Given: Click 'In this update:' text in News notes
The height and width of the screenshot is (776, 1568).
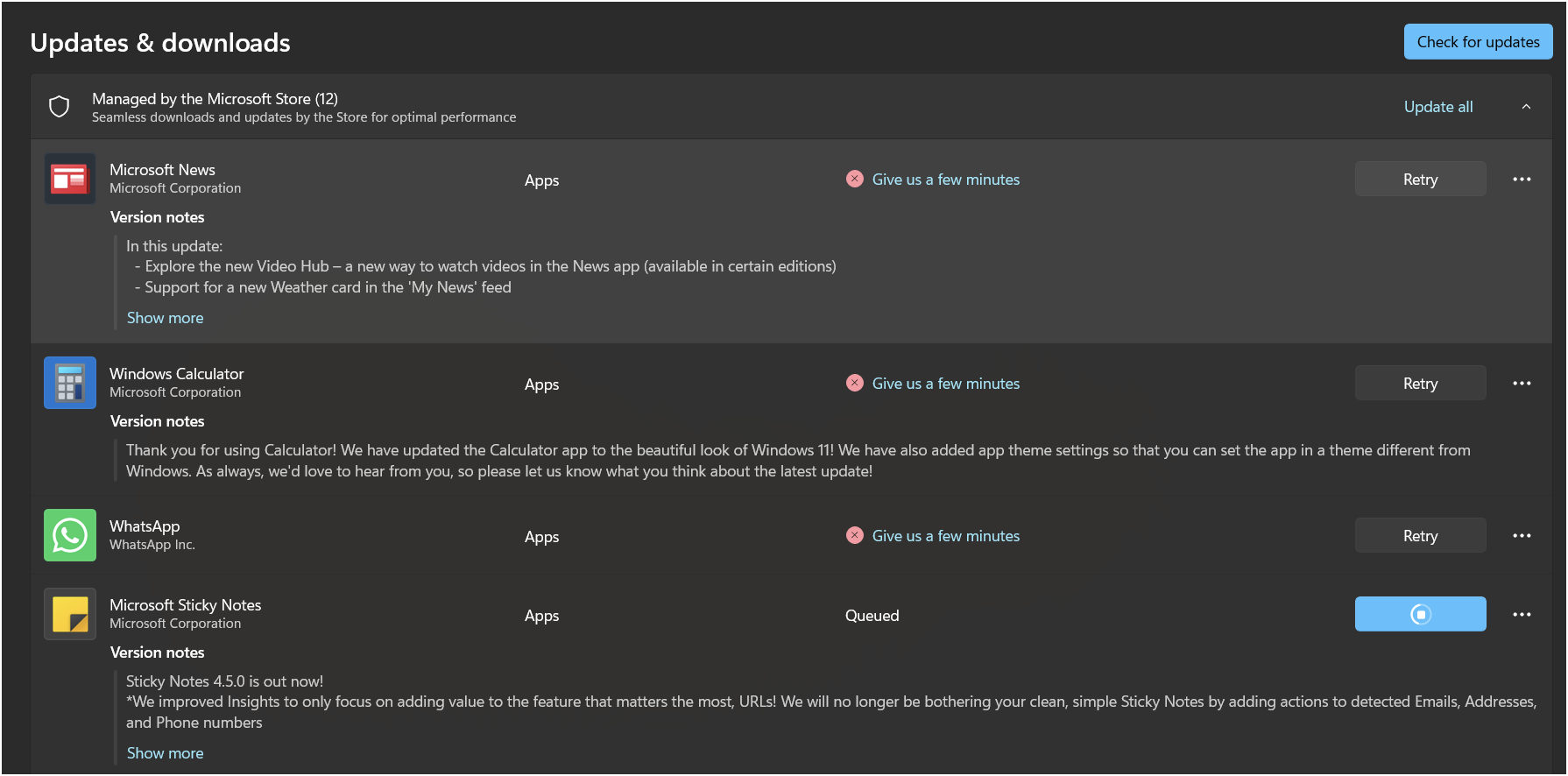Looking at the screenshot, I should click(x=174, y=246).
